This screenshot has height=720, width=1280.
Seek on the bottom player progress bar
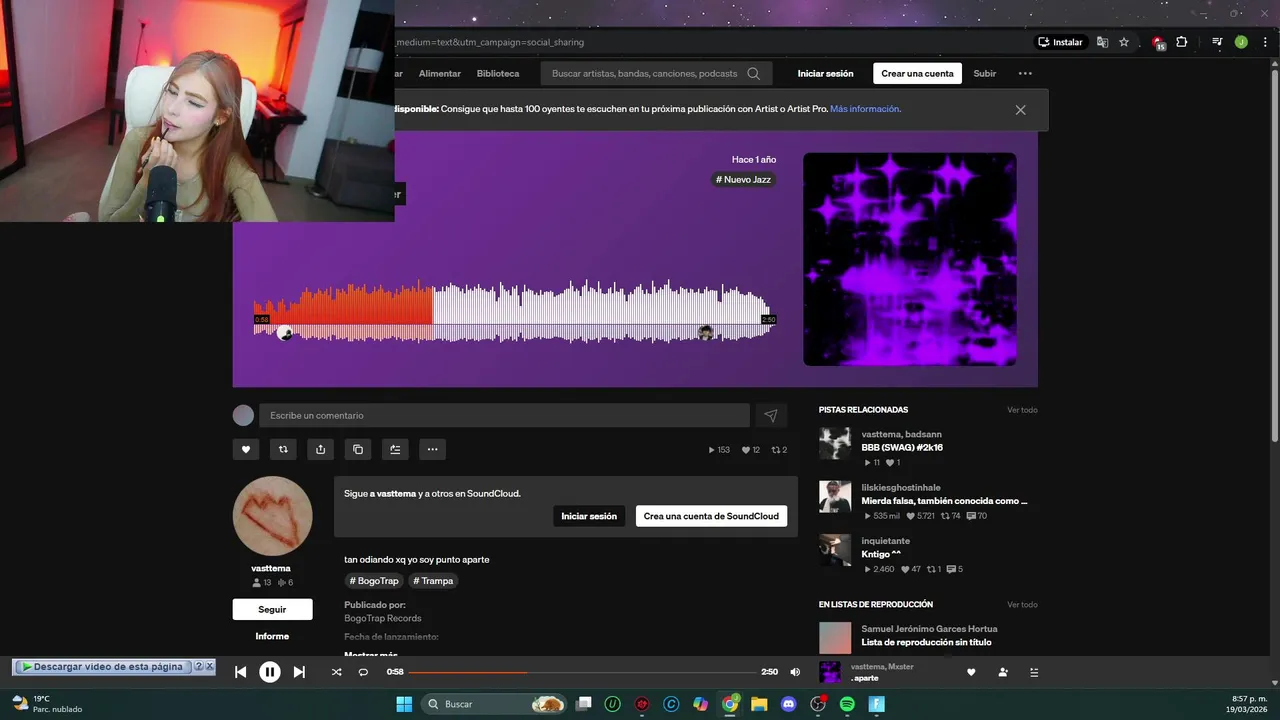[582, 672]
